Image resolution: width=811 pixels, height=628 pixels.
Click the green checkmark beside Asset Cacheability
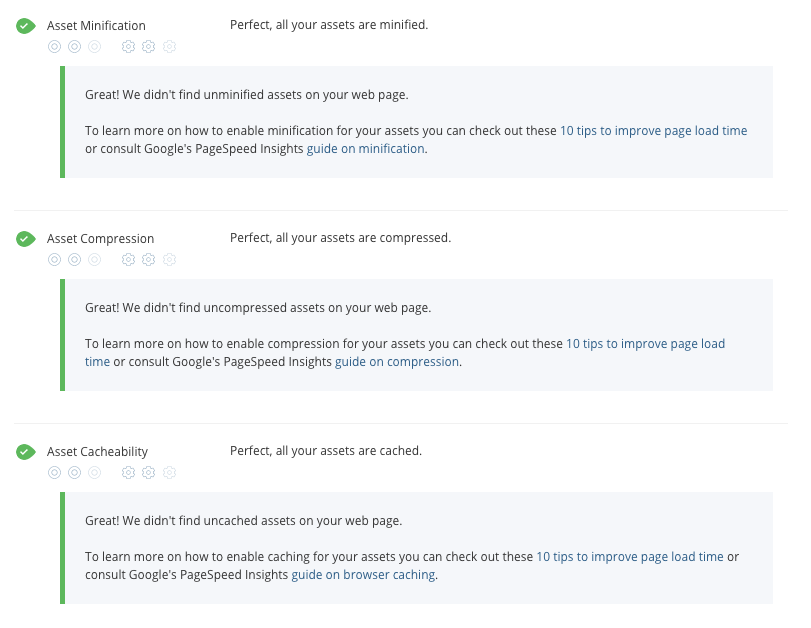click(26, 452)
